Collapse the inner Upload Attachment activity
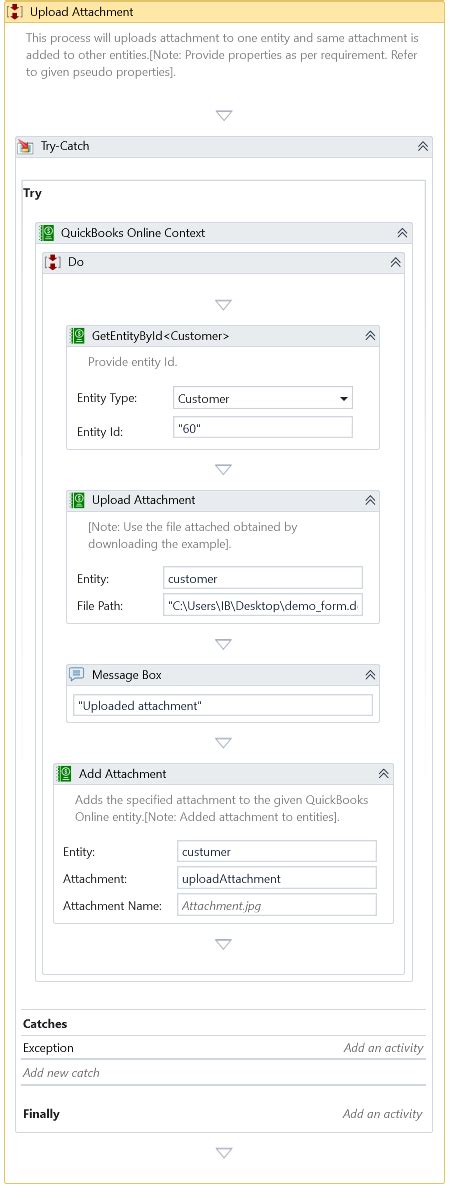The width and height of the screenshot is (450, 1189). point(370,500)
